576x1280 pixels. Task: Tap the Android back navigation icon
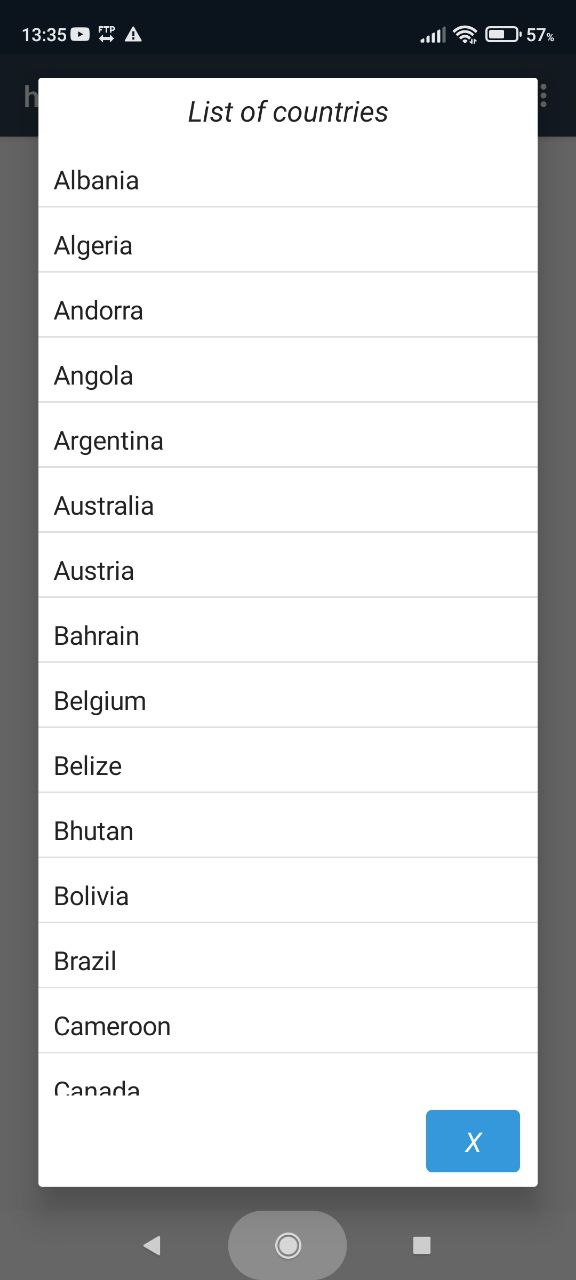click(152, 1245)
